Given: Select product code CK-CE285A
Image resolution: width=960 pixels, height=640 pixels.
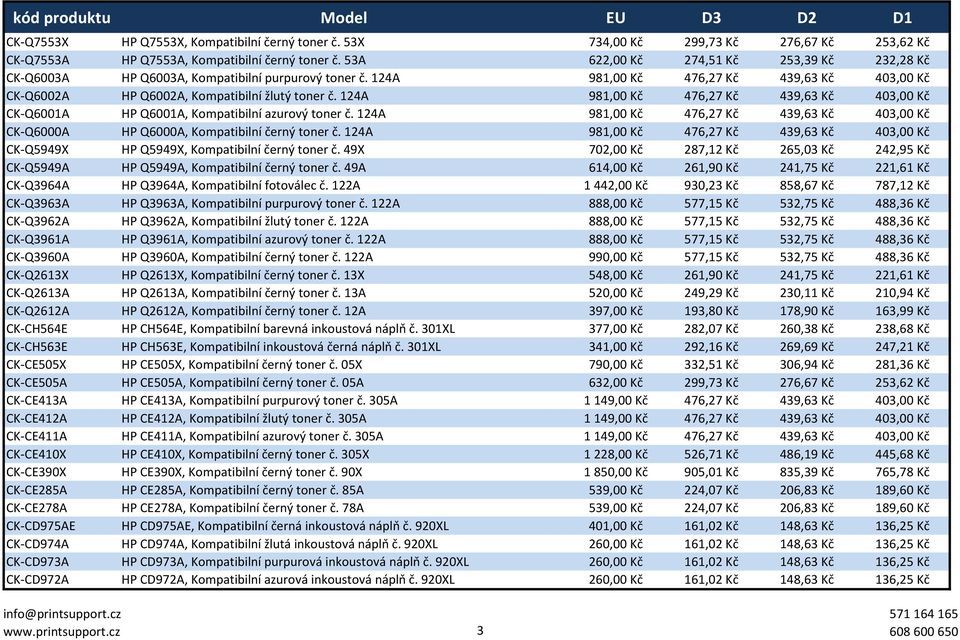Looking at the screenshot, I should click(37, 490).
